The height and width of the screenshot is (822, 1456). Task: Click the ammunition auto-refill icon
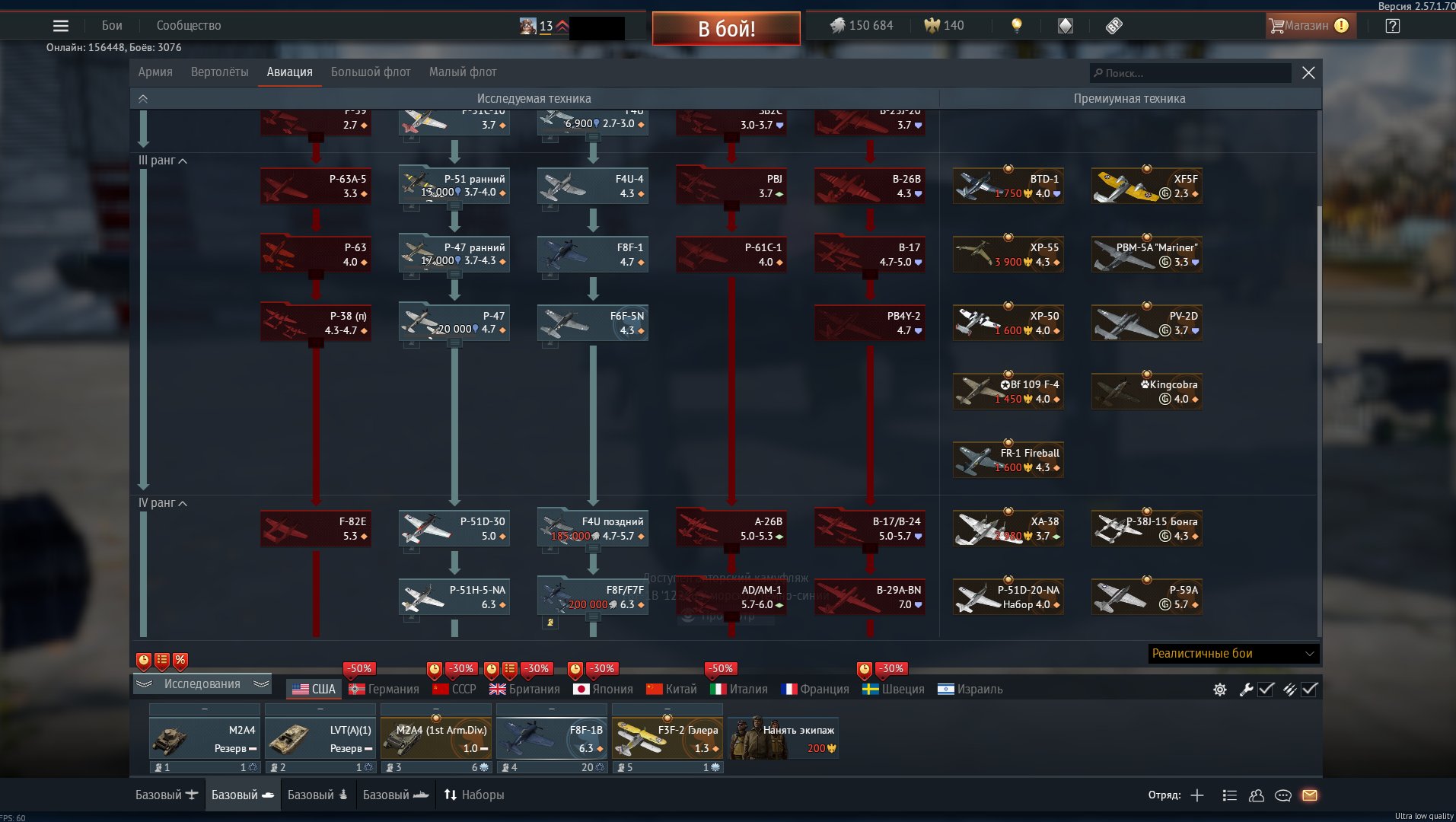1289,690
